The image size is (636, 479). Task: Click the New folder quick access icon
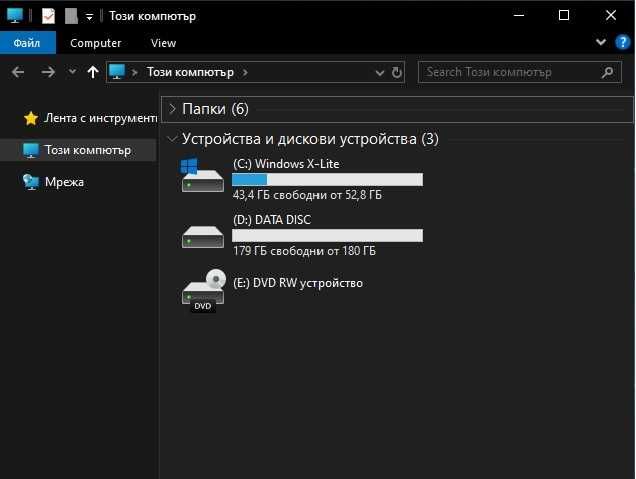(71, 16)
